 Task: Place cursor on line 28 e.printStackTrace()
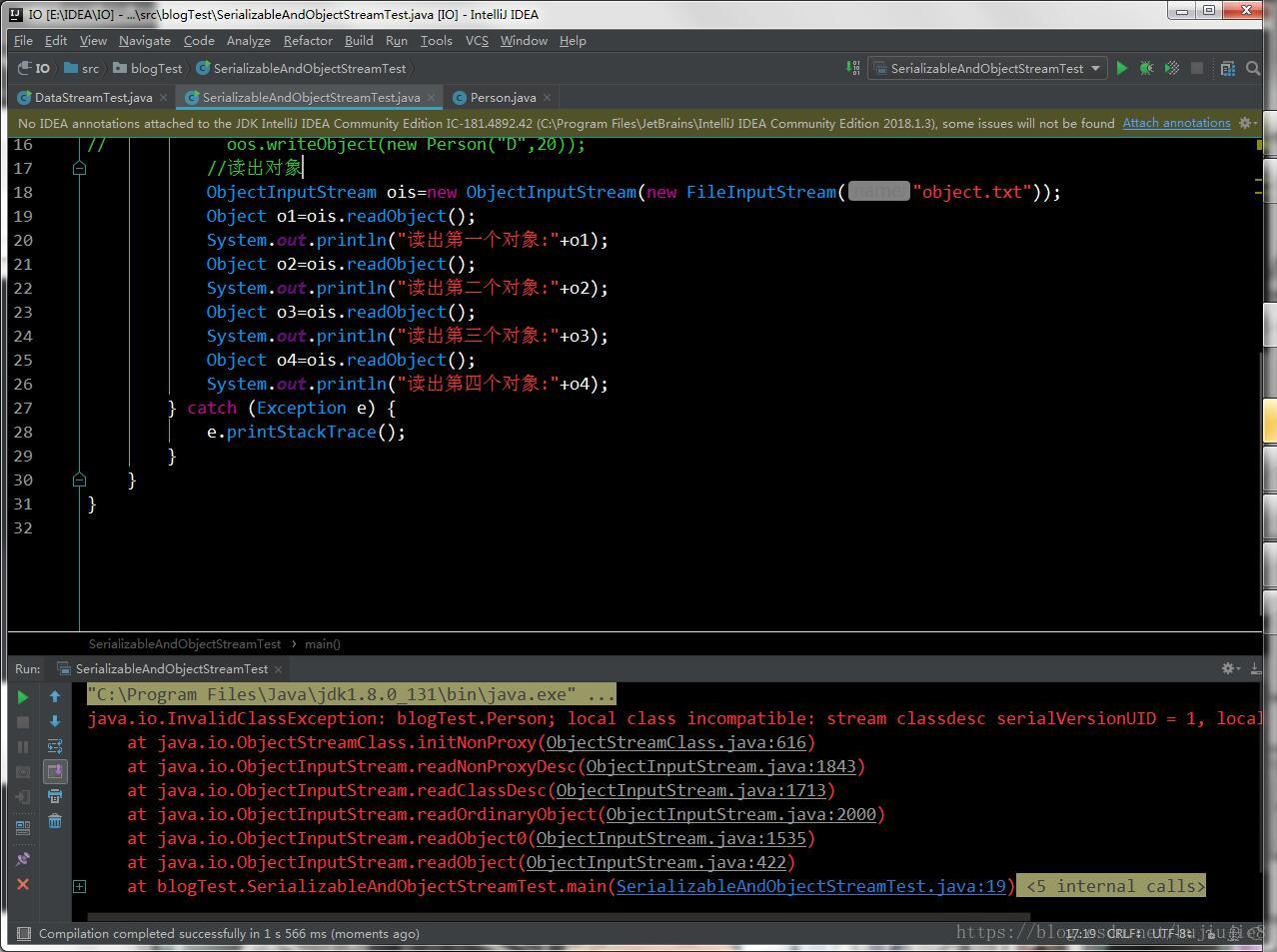(x=306, y=432)
